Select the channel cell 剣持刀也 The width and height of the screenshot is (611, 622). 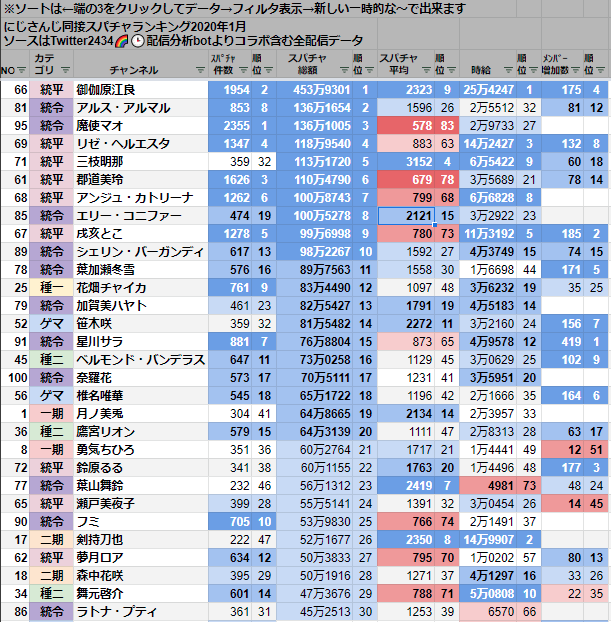pyautogui.click(x=140, y=539)
